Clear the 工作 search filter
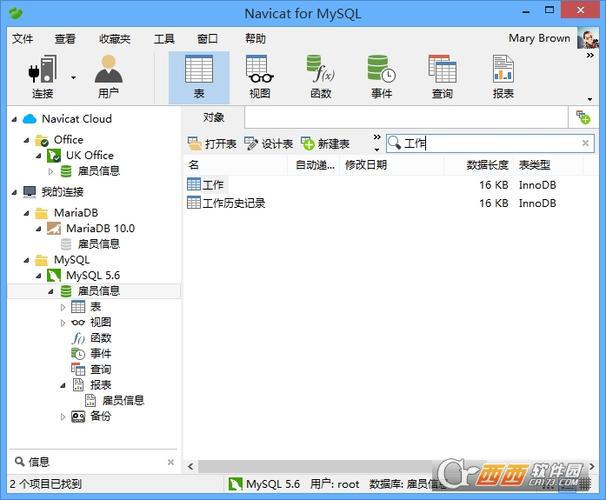Viewport: 606px width, 500px height. point(585,143)
